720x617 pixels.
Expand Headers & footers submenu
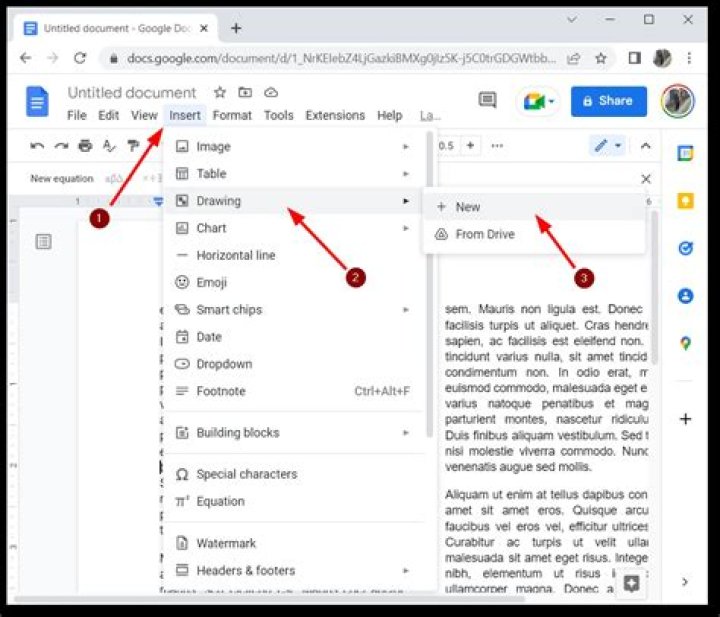(x=294, y=571)
